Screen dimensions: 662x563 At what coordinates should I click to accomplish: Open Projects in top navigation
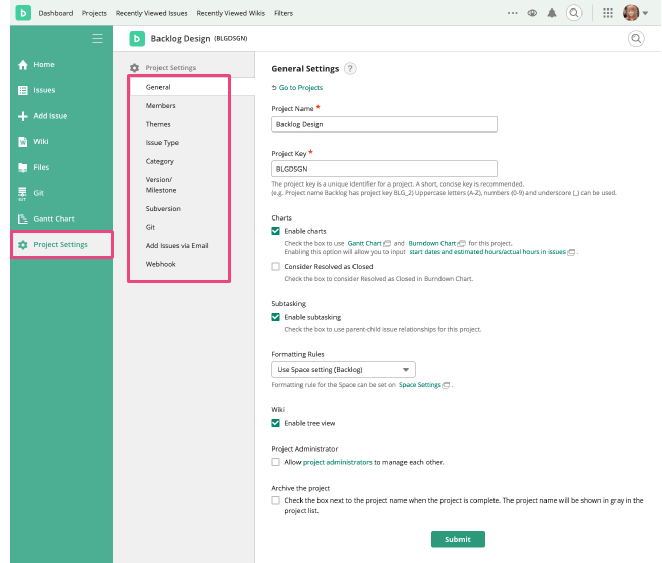(x=94, y=13)
